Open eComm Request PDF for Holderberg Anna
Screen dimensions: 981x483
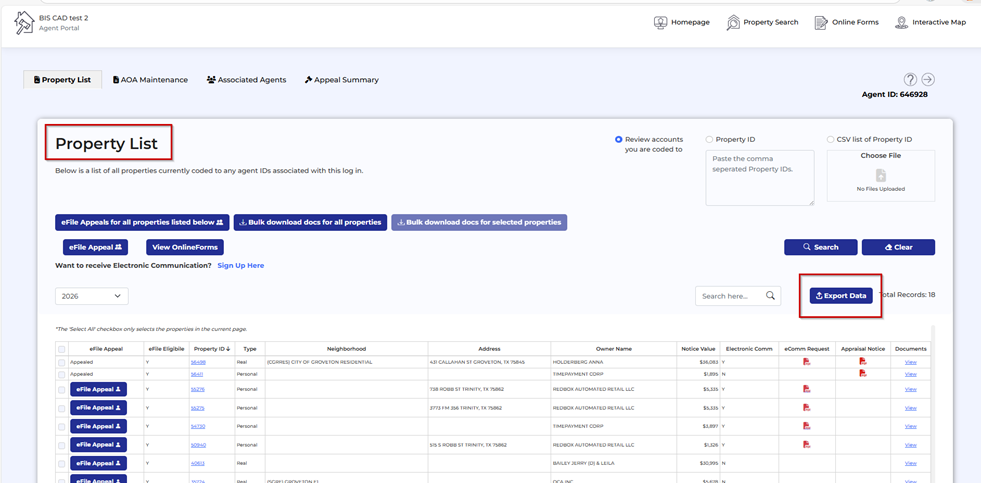click(x=806, y=362)
